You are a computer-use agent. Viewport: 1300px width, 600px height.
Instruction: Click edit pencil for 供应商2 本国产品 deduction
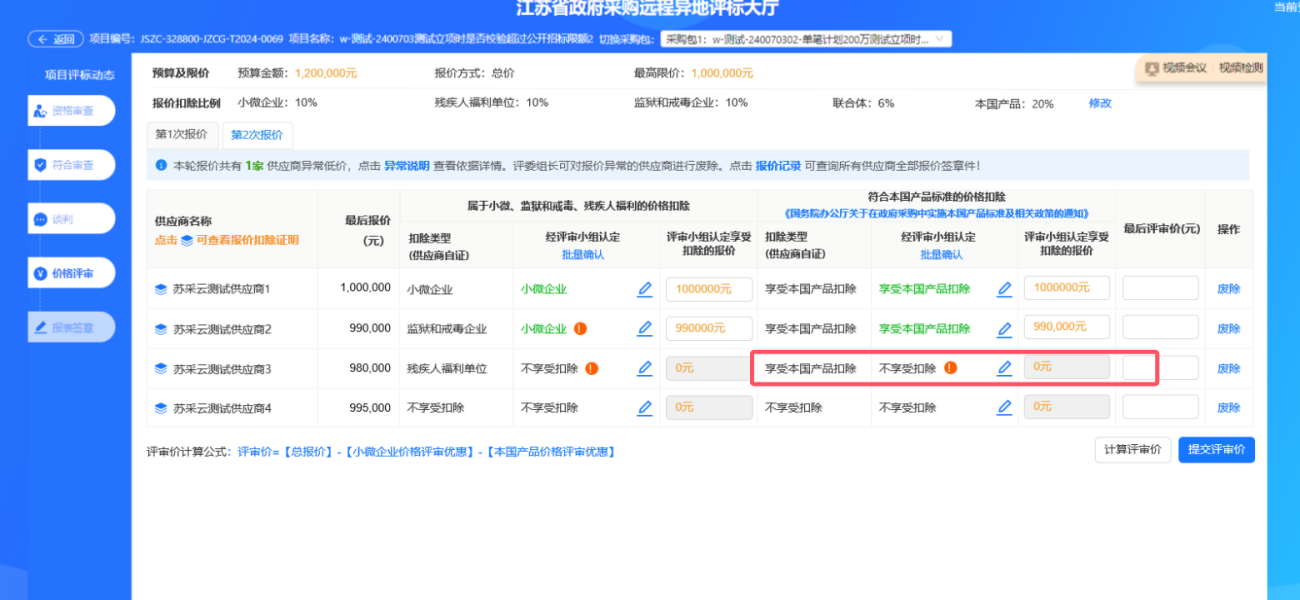1004,328
